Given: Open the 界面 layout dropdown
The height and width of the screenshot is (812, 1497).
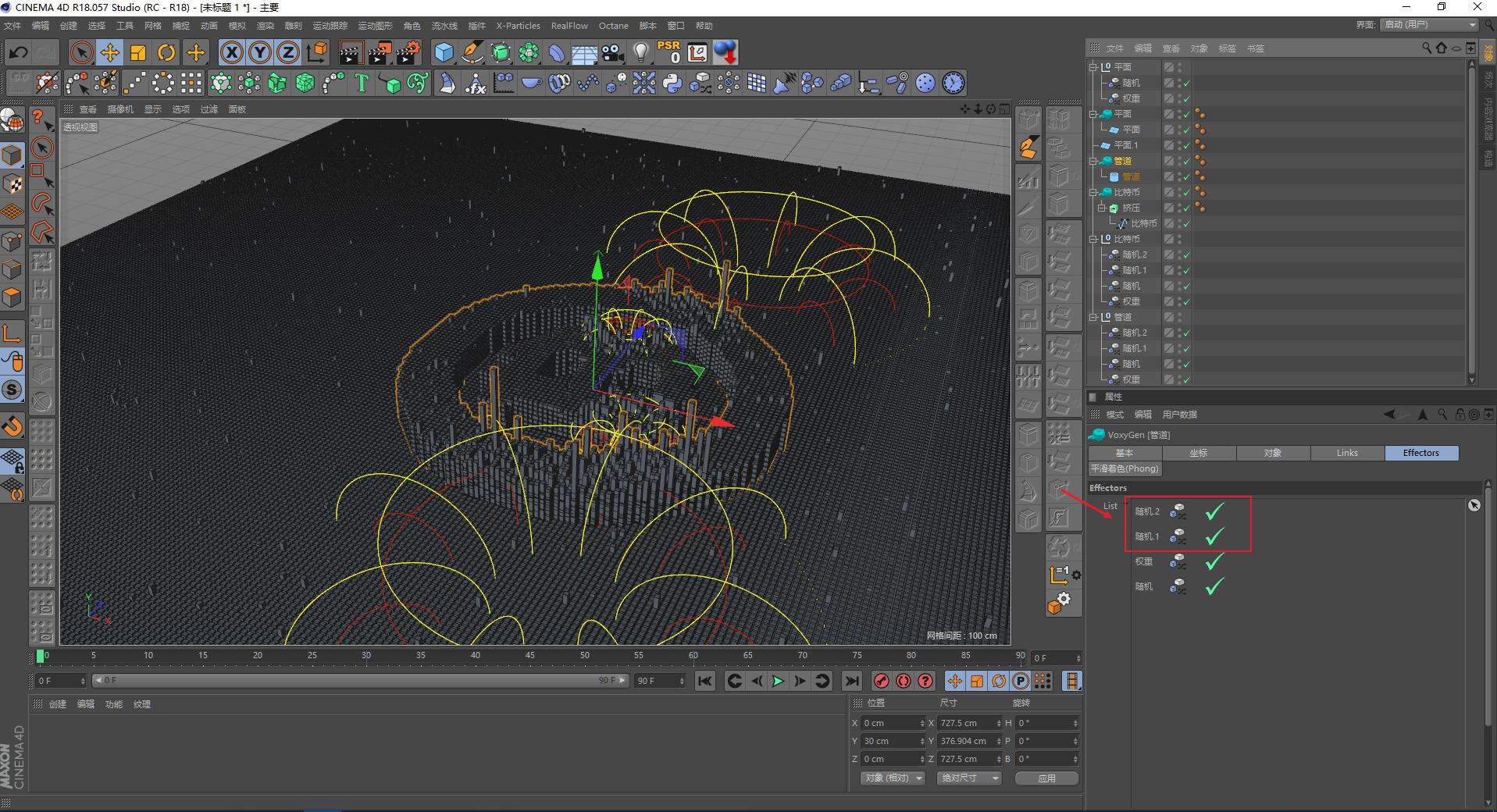Looking at the screenshot, I should (x=1429, y=25).
